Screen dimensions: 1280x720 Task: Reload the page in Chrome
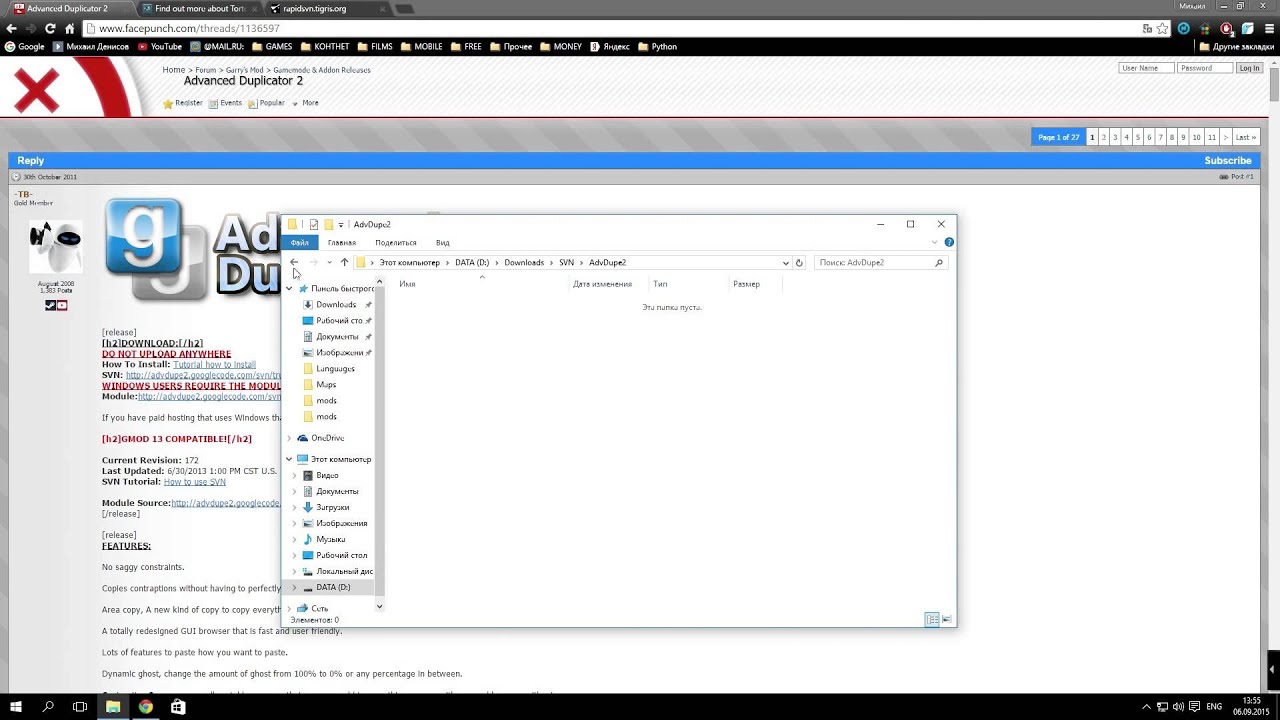[50, 29]
